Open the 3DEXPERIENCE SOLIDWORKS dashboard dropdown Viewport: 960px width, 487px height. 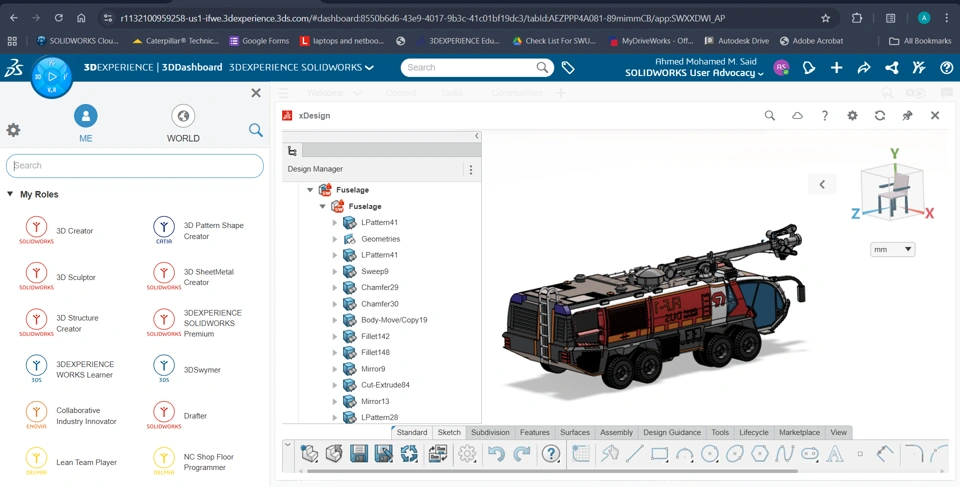[x=301, y=67]
